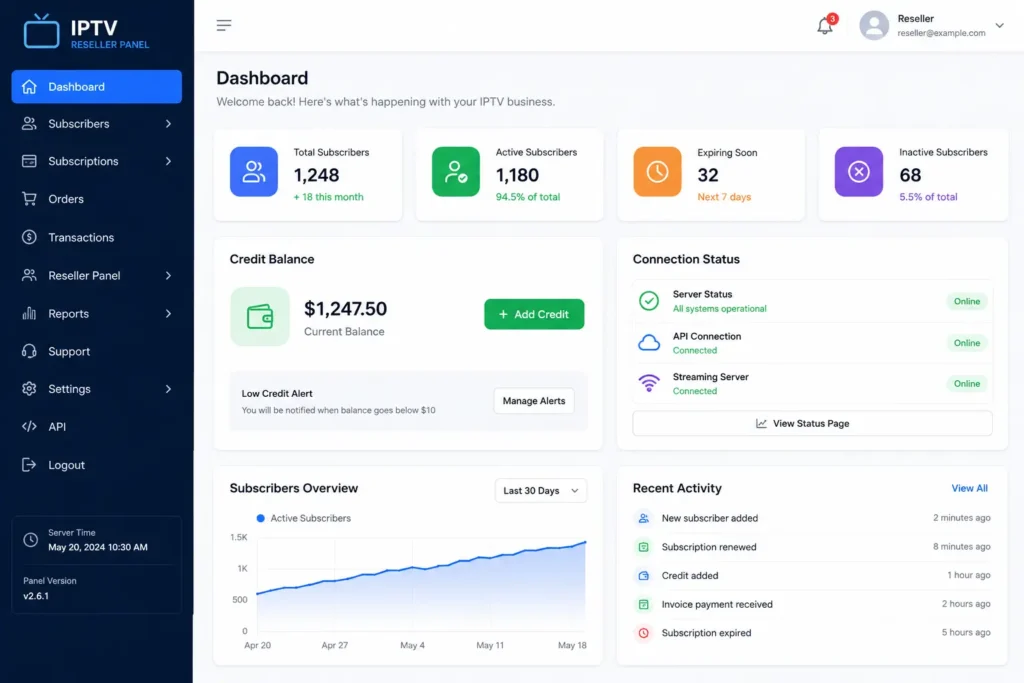Screen dimensions: 1024x683
Task: Open the View Status Page button
Action: (812, 424)
